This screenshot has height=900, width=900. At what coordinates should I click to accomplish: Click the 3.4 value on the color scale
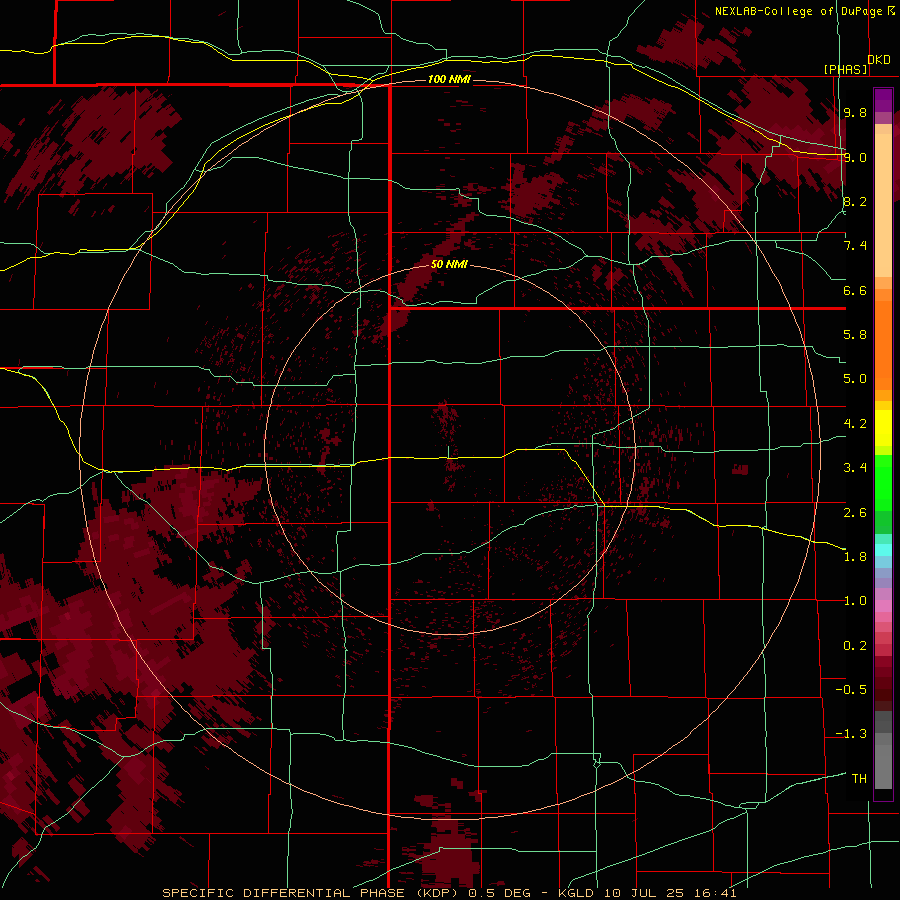click(855, 468)
